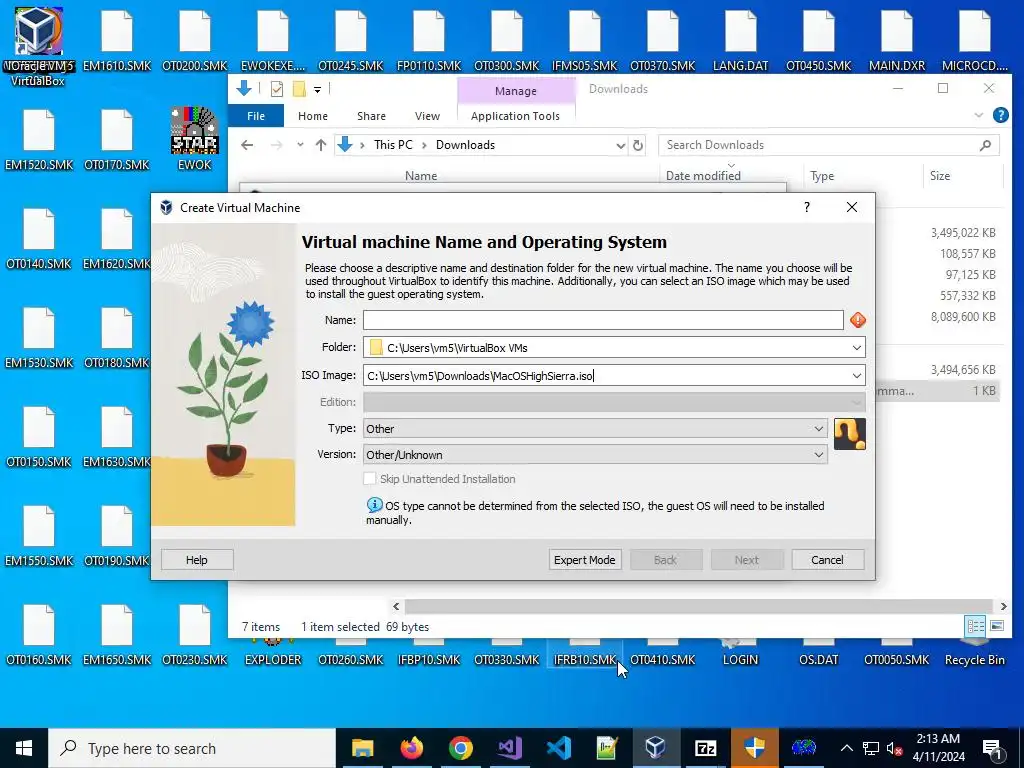
Task: Open Notepad++ from the taskbar
Action: pos(607,748)
